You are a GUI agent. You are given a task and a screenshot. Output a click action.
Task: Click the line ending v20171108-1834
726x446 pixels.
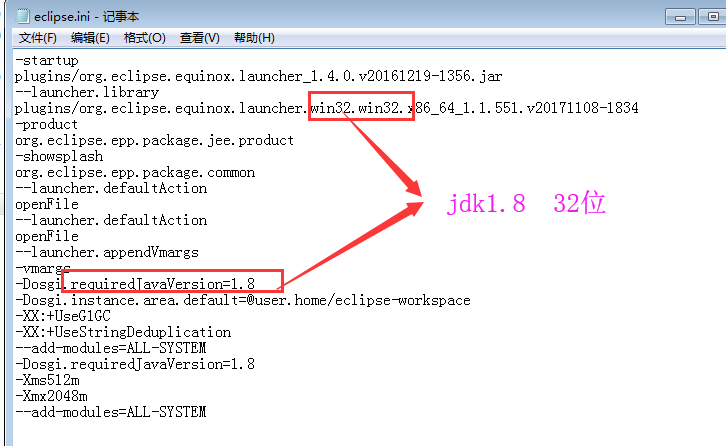[326, 108]
